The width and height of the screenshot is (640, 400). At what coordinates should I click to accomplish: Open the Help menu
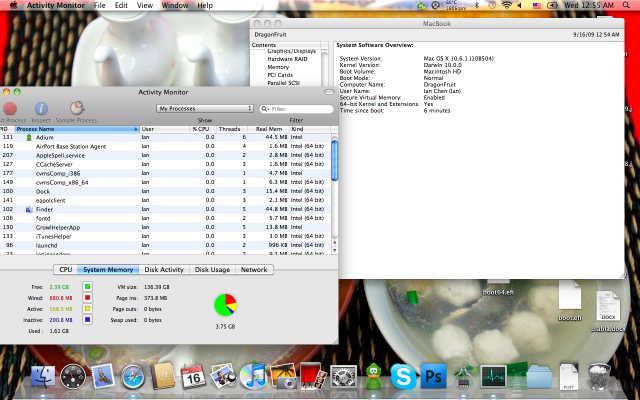point(205,5)
